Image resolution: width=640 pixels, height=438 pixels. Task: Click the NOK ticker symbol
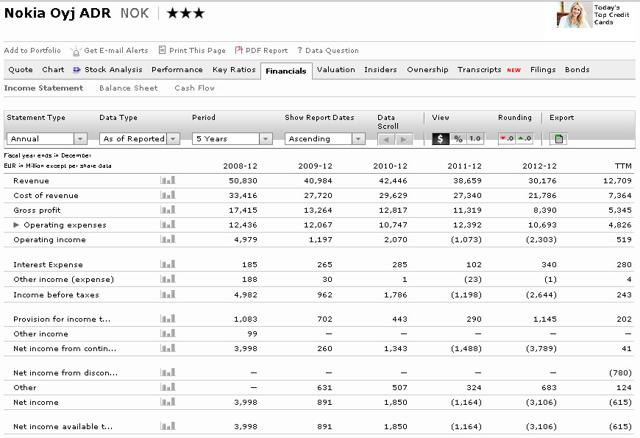click(x=135, y=13)
